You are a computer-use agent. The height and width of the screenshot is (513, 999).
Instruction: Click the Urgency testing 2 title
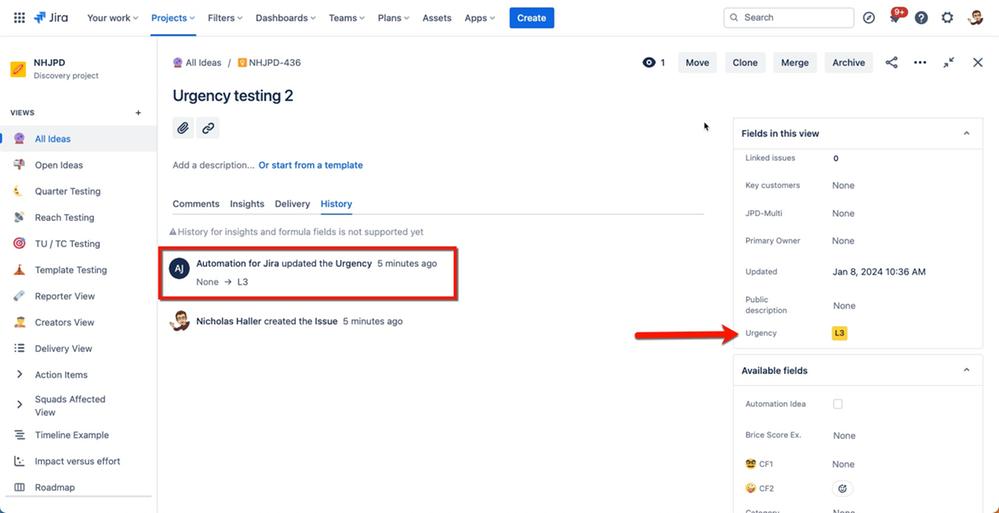pyautogui.click(x=233, y=96)
